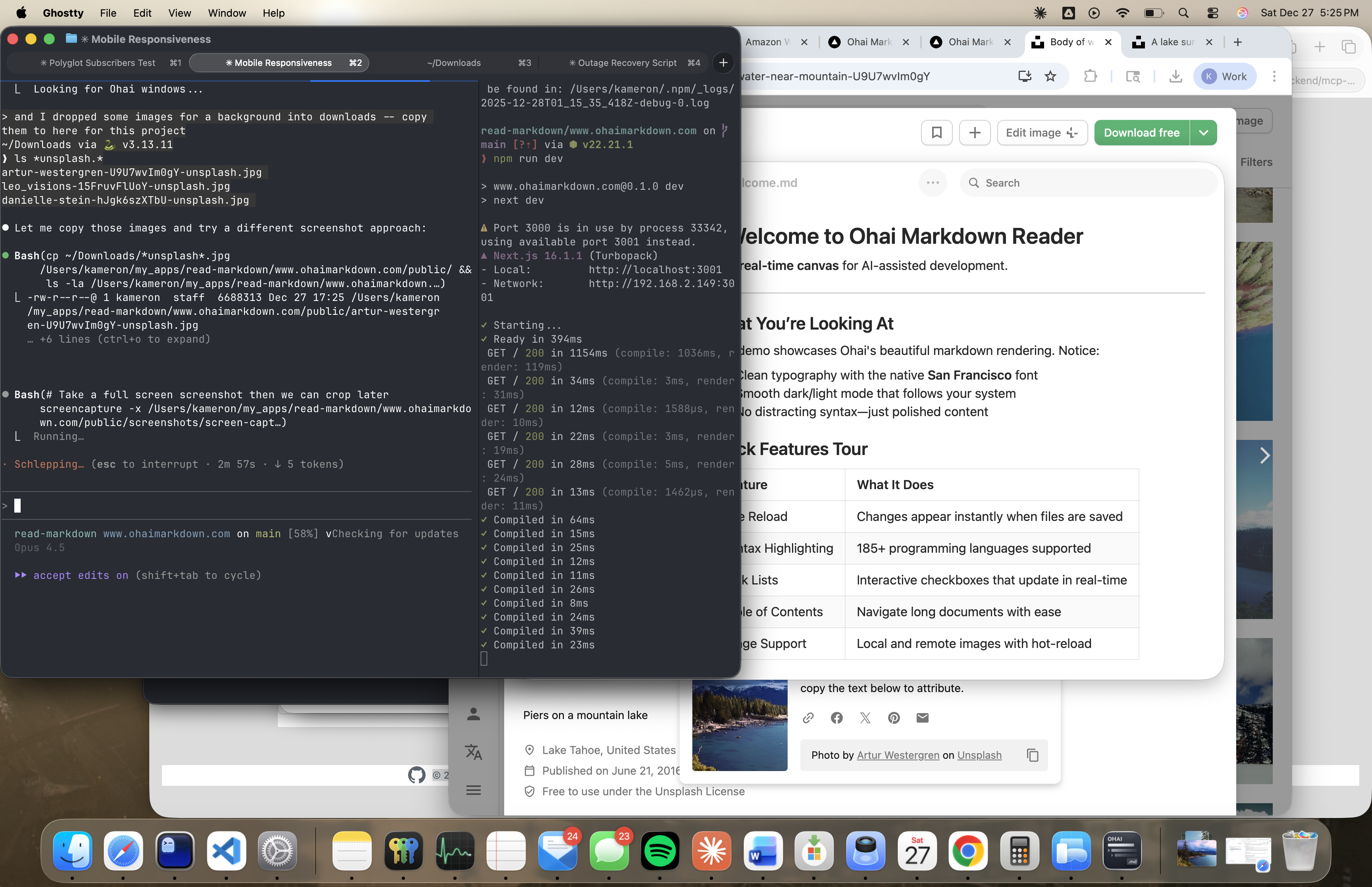Click 'Free to use under the Unsplash License' text
Screen dimensions: 1372x887
[643, 791]
